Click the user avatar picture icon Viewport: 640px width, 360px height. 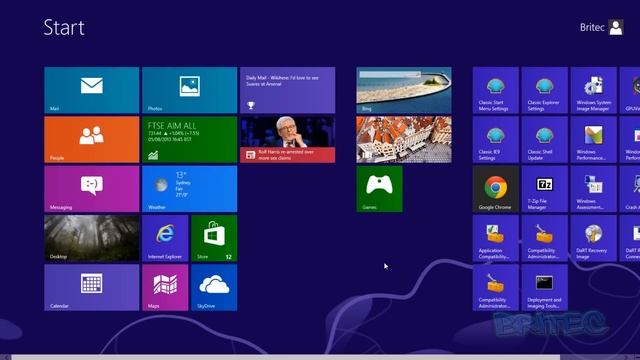pyautogui.click(x=616, y=27)
